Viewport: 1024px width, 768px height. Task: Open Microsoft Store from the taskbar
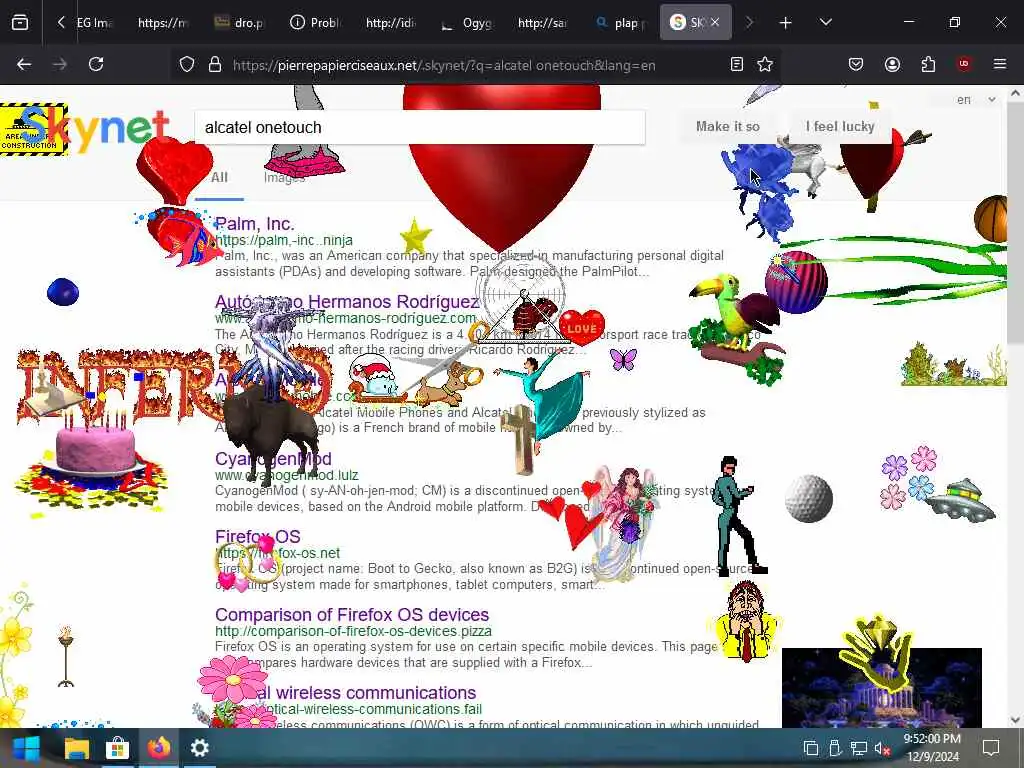pyautogui.click(x=118, y=748)
